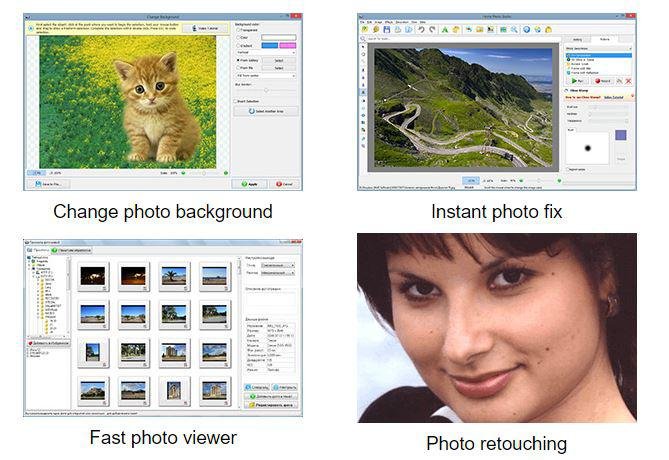Open the Effects menu in Home Photo Studio

[389, 22]
